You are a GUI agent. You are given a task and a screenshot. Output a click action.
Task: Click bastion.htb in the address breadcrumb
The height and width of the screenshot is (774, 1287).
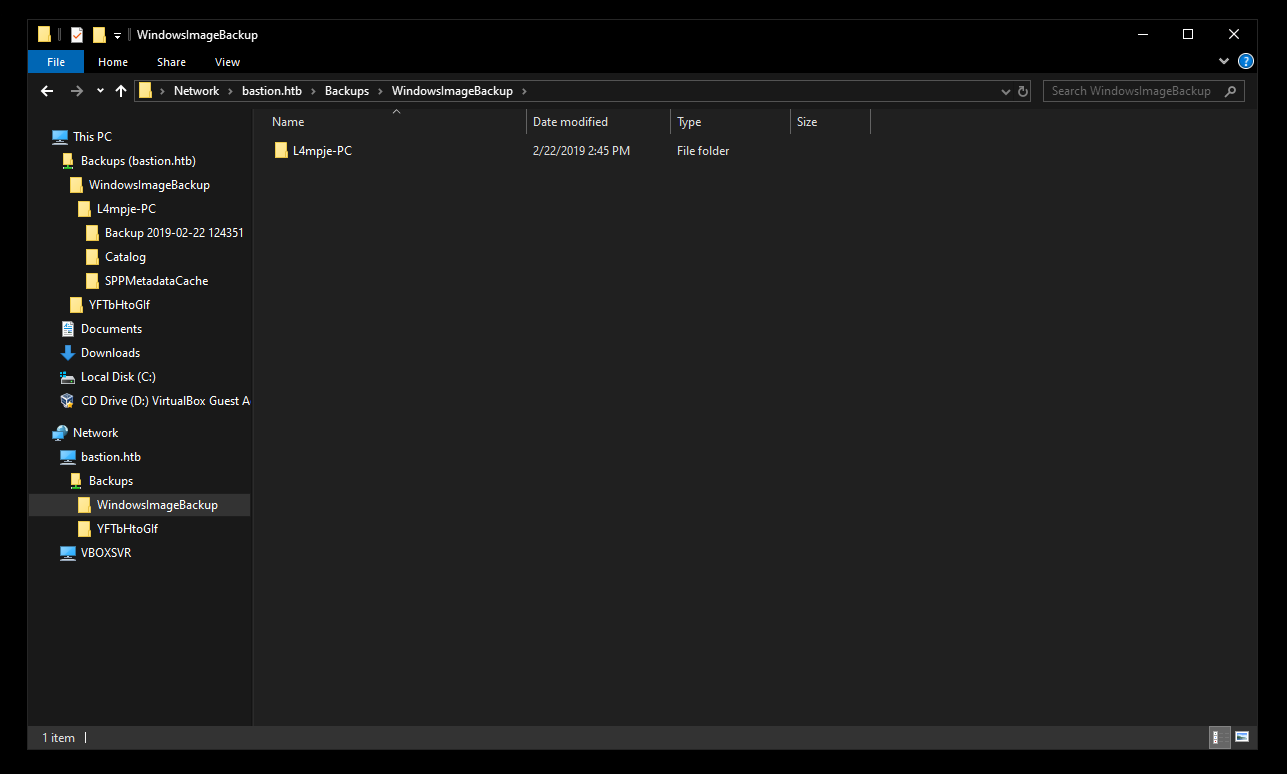271,91
